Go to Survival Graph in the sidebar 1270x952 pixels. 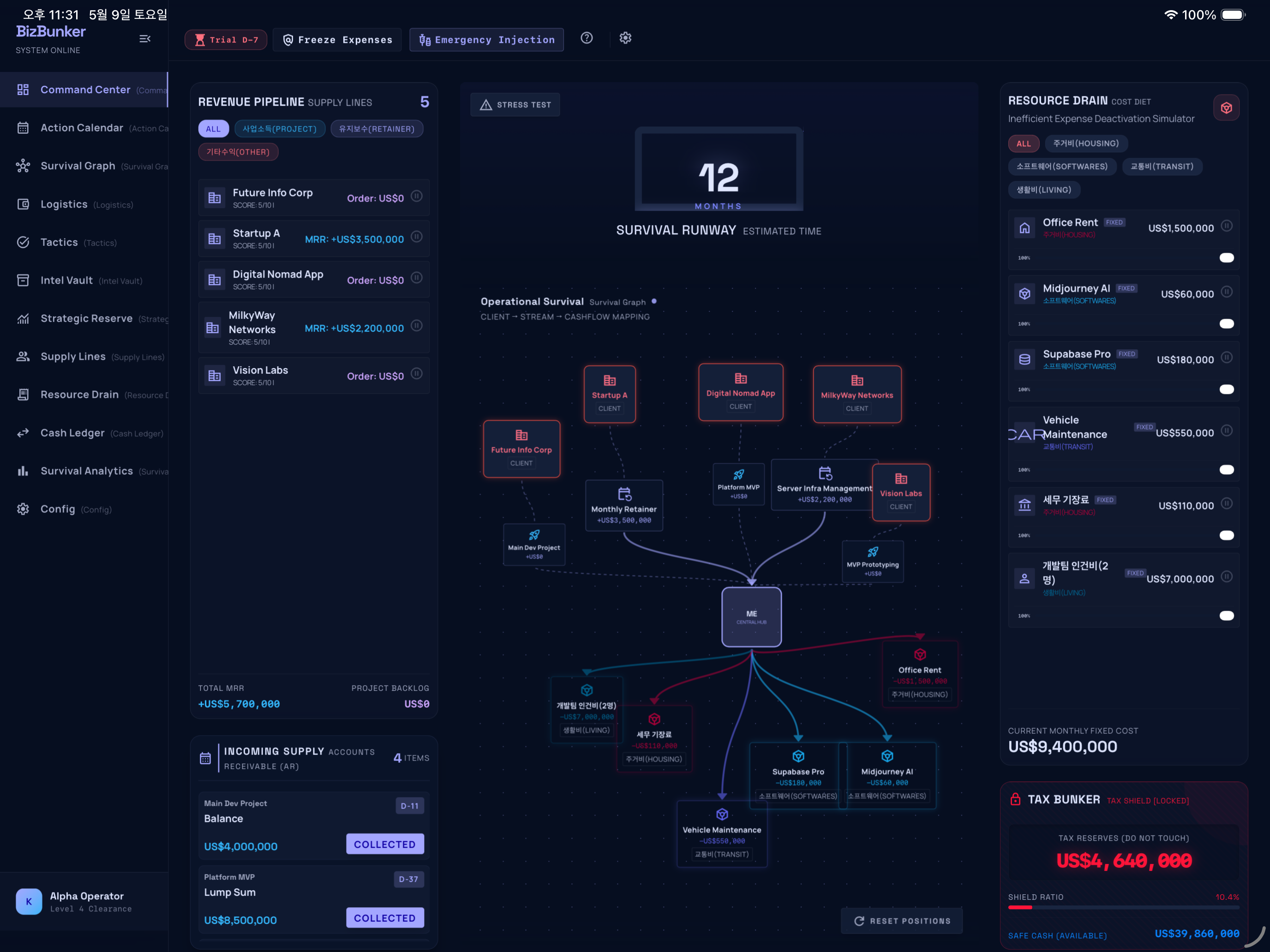tap(84, 166)
